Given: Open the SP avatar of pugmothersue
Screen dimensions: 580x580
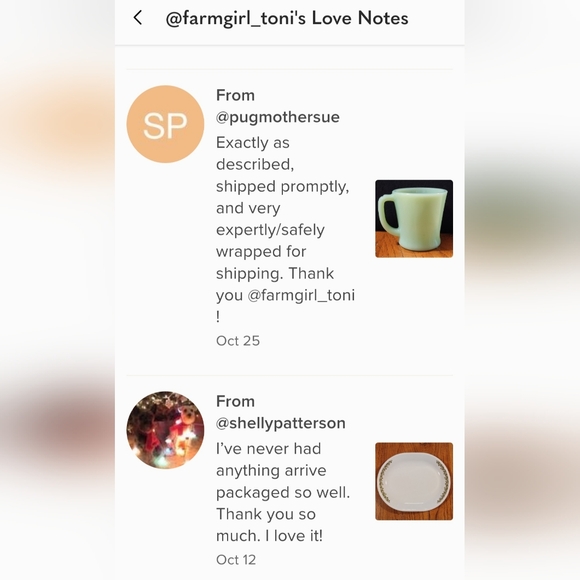Looking at the screenshot, I should coord(165,124).
